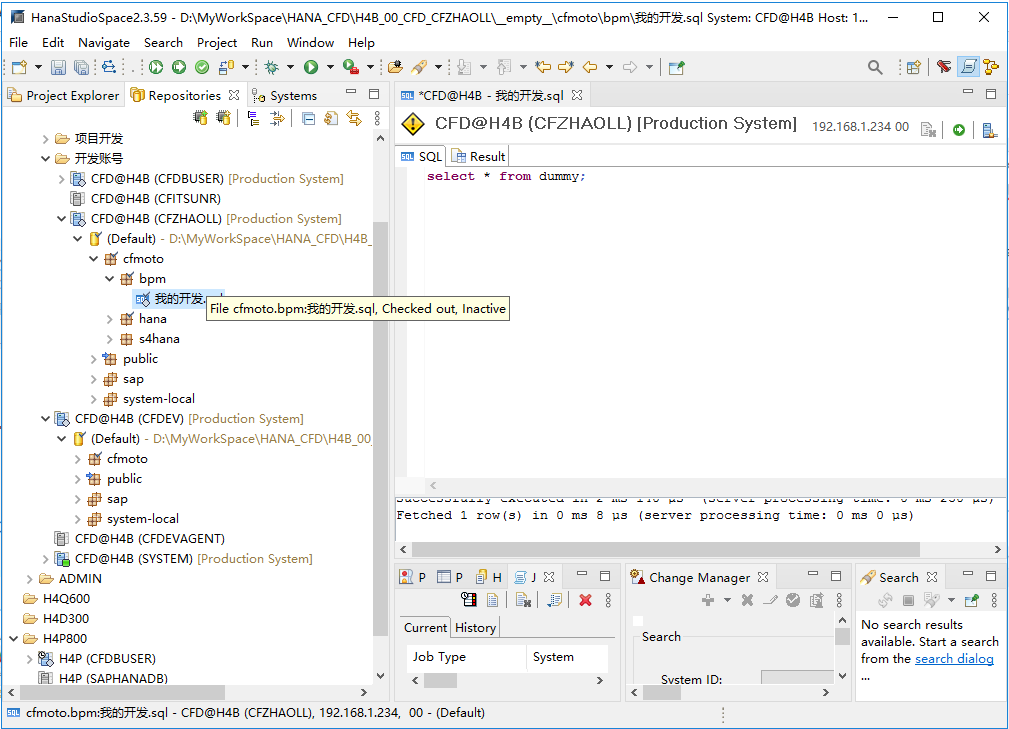The height and width of the screenshot is (729, 1009).
Task: Collapse the bpm package node
Action: click(x=109, y=279)
